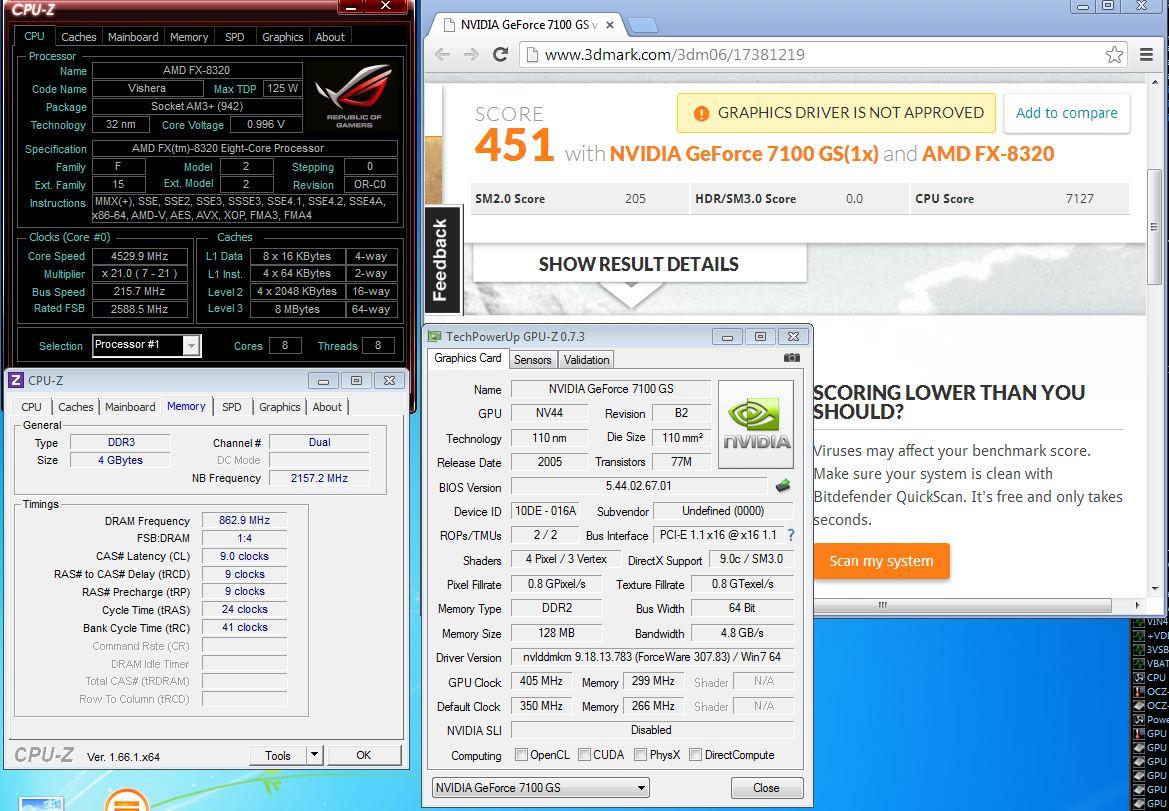The height and width of the screenshot is (811, 1169).
Task: Open the Tools dropdown arrow in CPU-Z
Action: coord(315,755)
